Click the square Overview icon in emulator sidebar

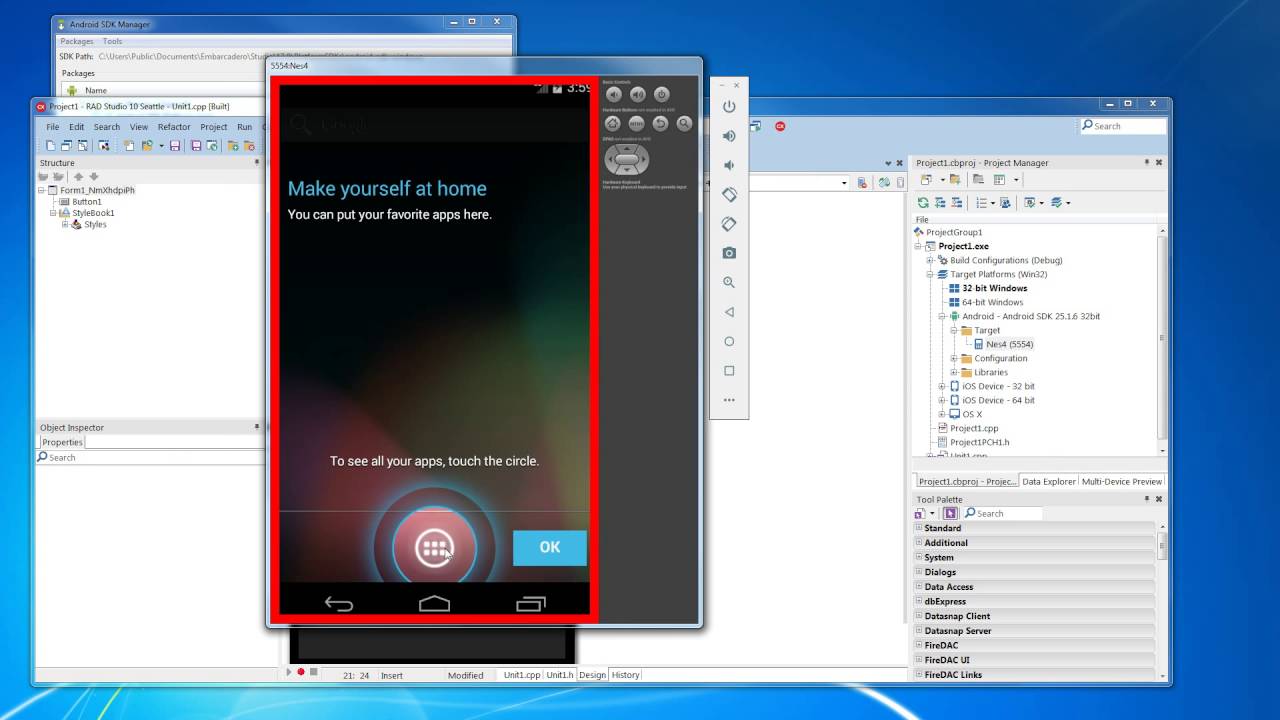(x=729, y=370)
